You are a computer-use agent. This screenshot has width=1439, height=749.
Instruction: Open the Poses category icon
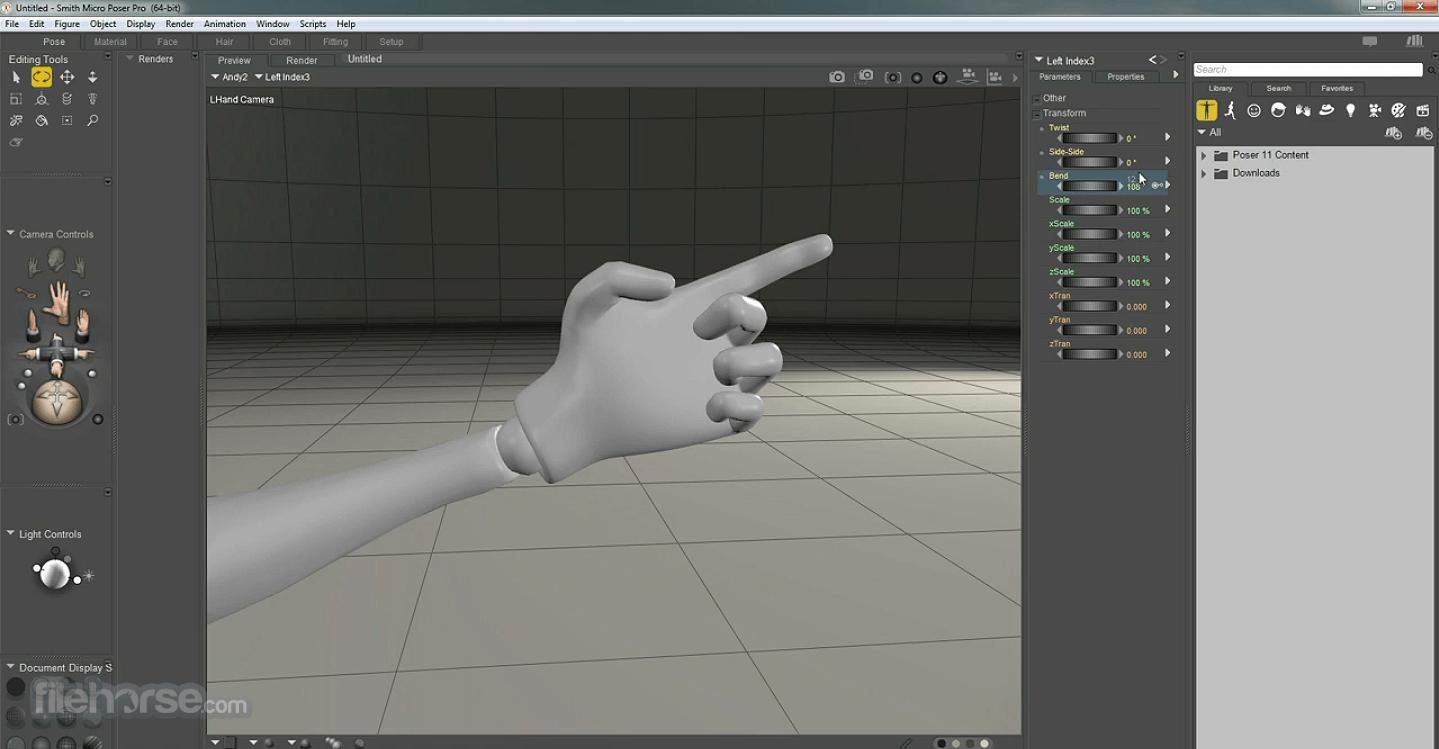(1230, 111)
